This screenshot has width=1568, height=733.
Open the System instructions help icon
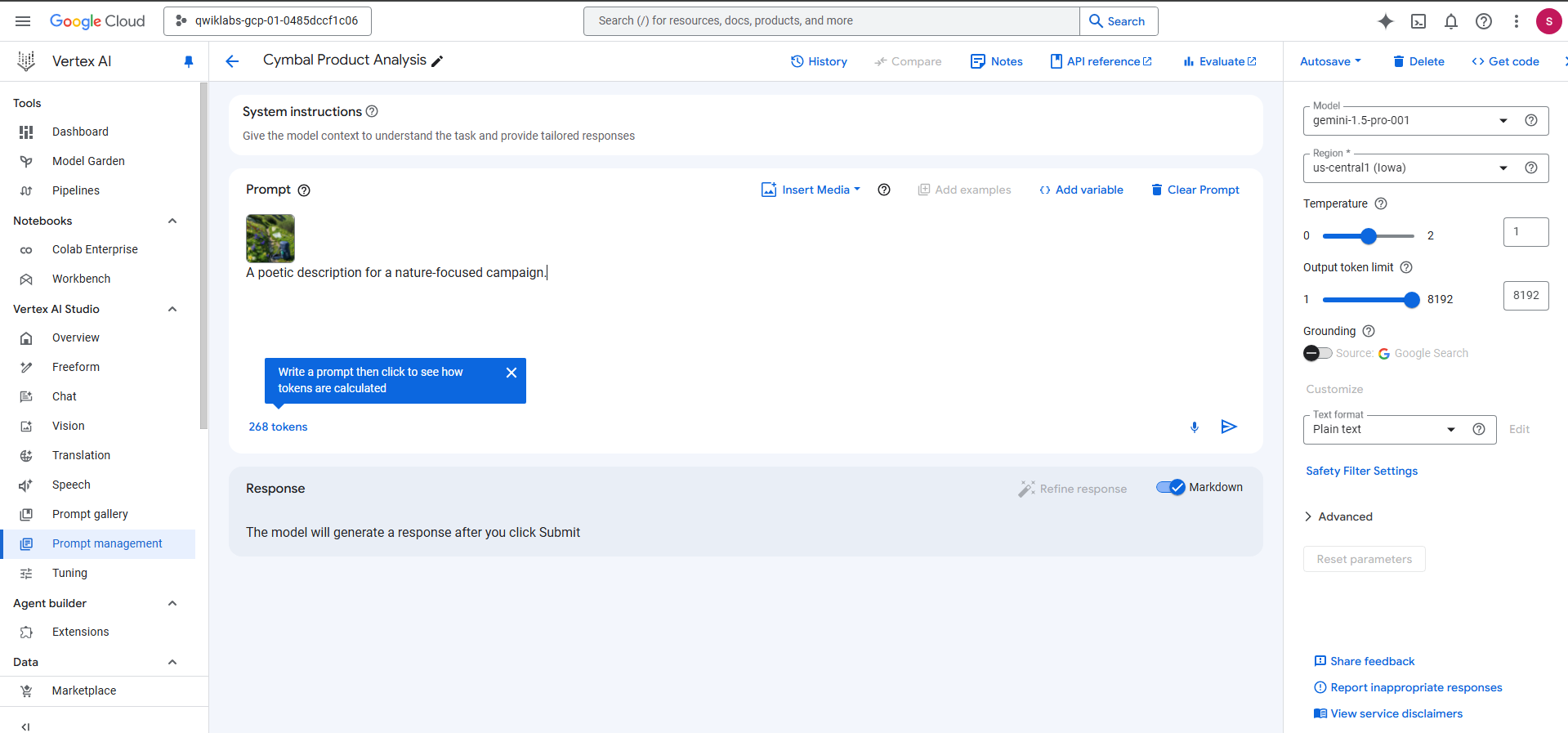(x=372, y=111)
